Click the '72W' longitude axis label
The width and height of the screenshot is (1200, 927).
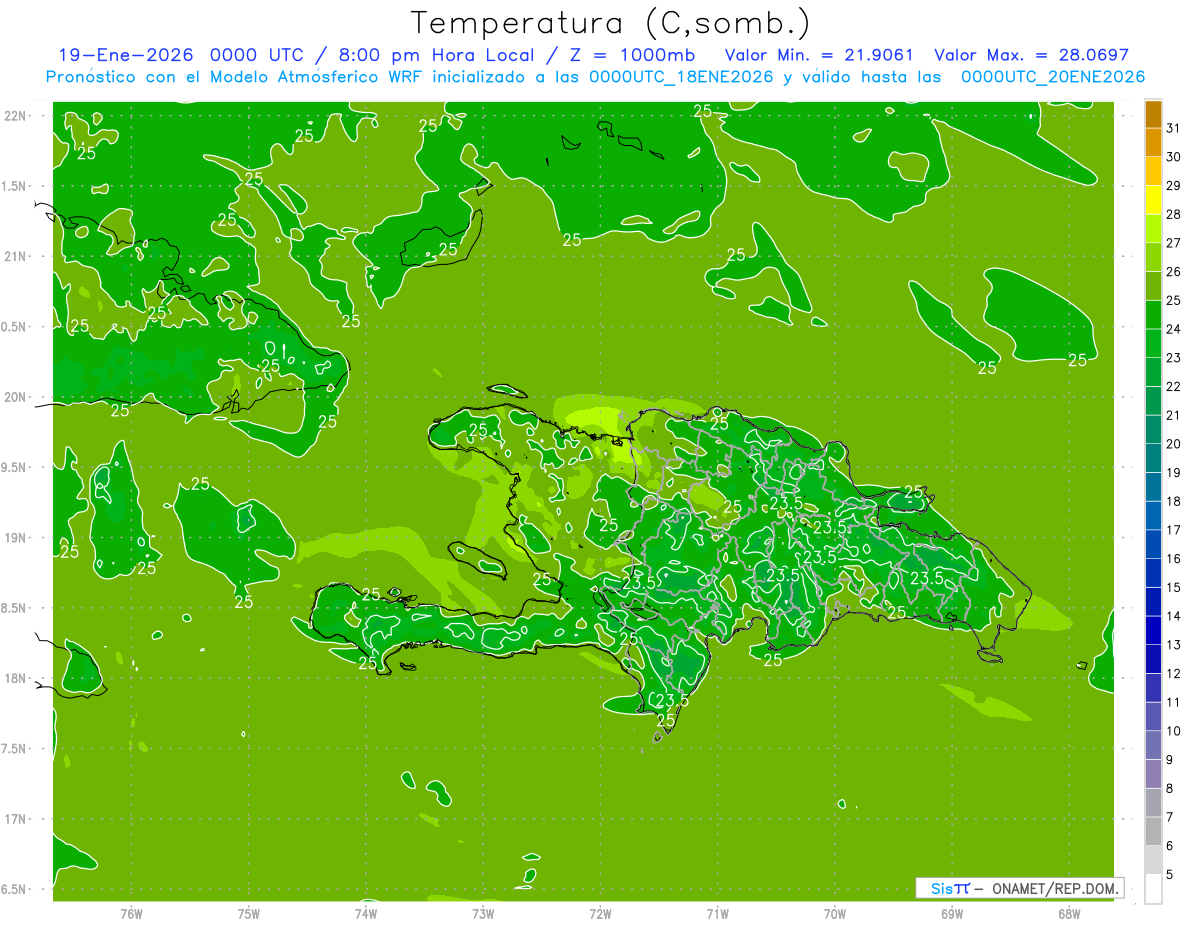pyautogui.click(x=601, y=913)
